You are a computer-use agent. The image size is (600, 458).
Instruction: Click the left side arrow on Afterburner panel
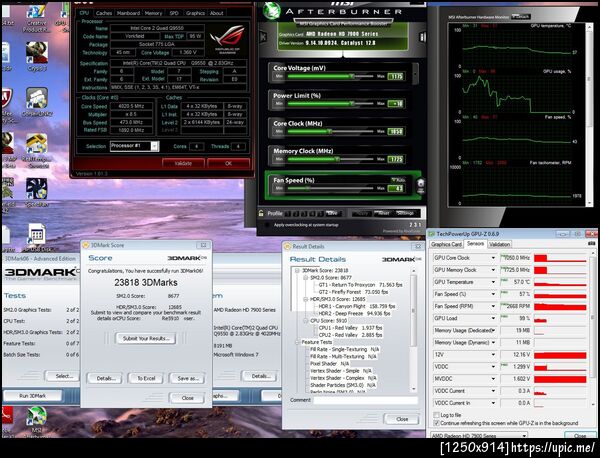[x=263, y=37]
